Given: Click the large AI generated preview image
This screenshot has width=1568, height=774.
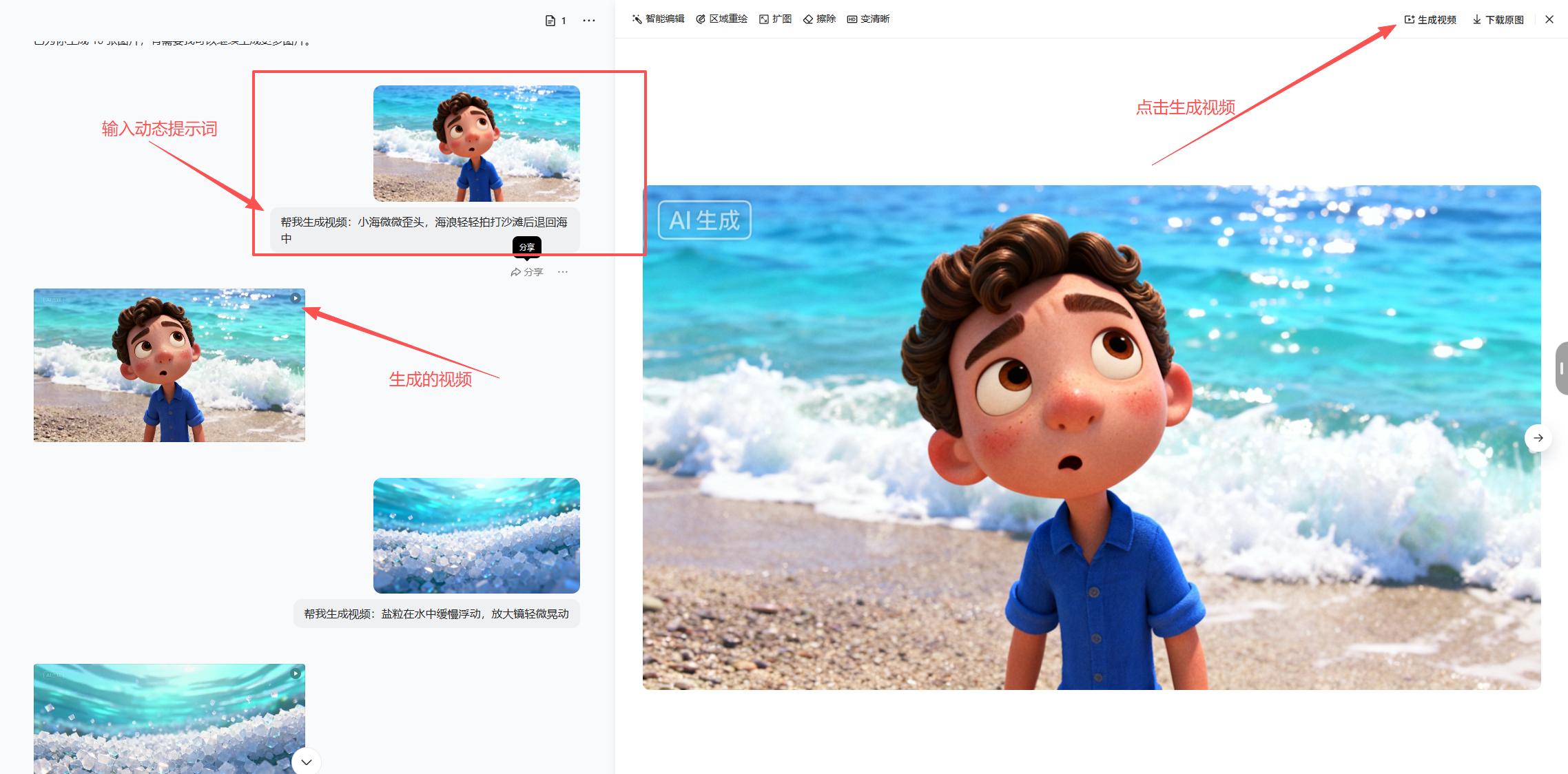Looking at the screenshot, I should pos(1092,437).
